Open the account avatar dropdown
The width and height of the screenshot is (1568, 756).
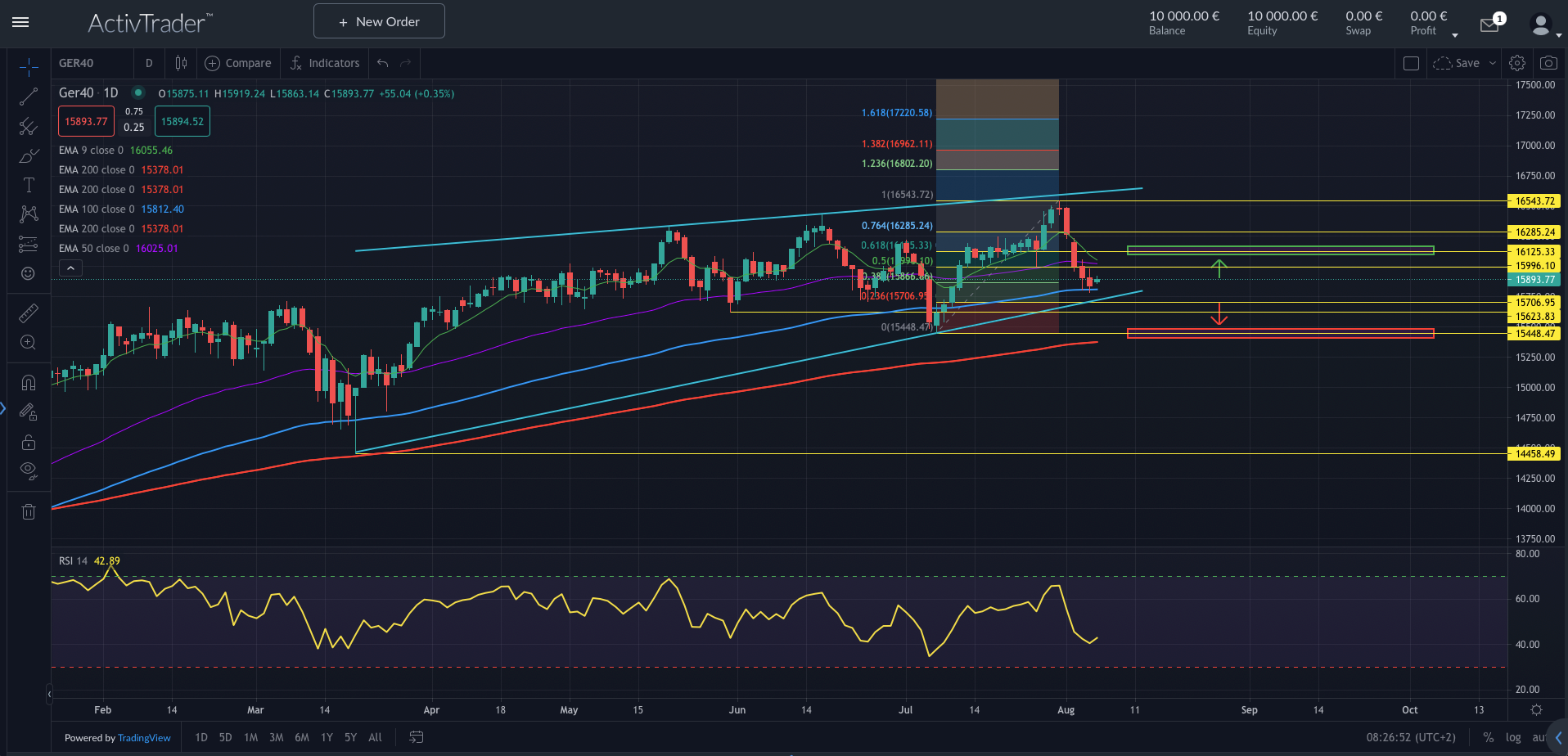1542,23
